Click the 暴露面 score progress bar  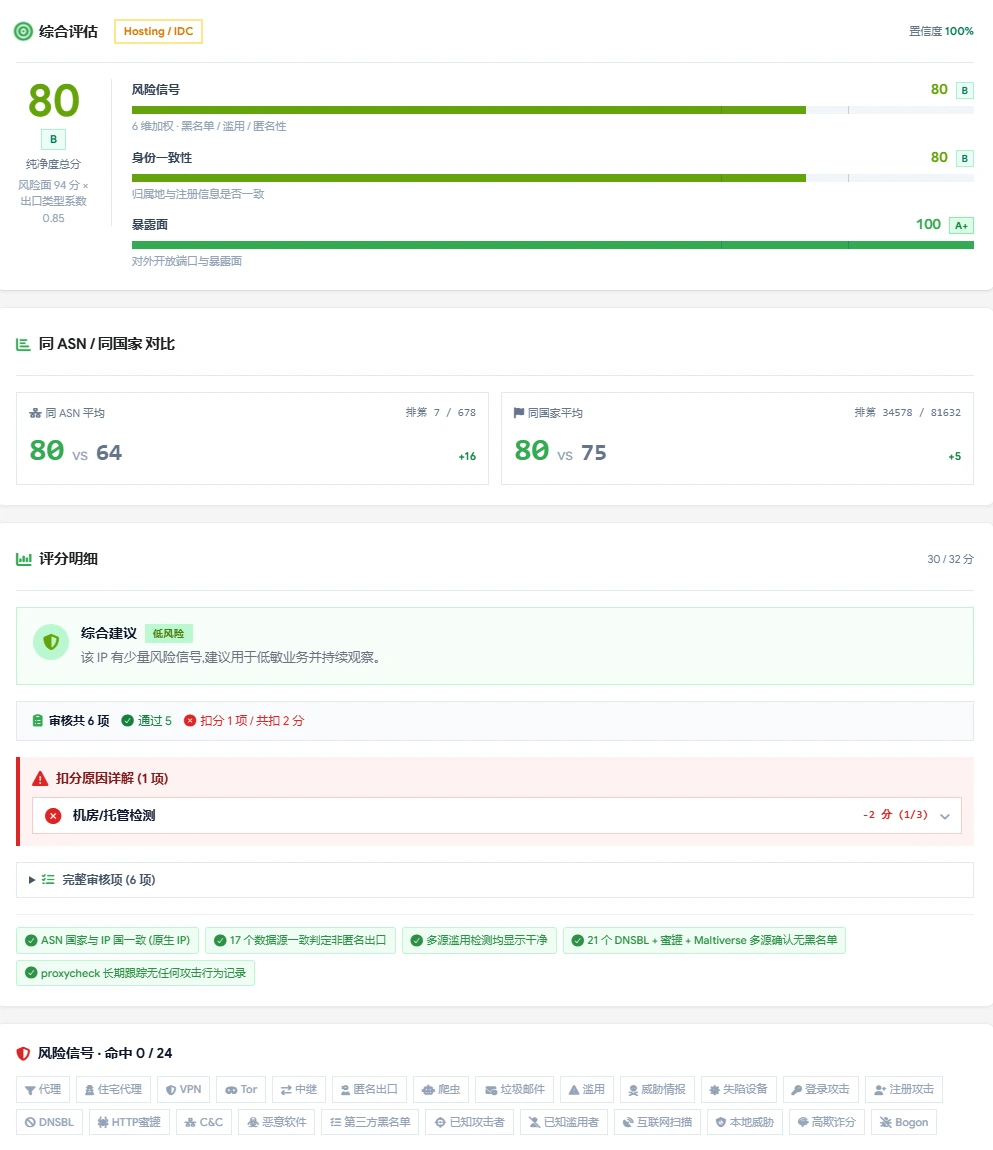553,245
